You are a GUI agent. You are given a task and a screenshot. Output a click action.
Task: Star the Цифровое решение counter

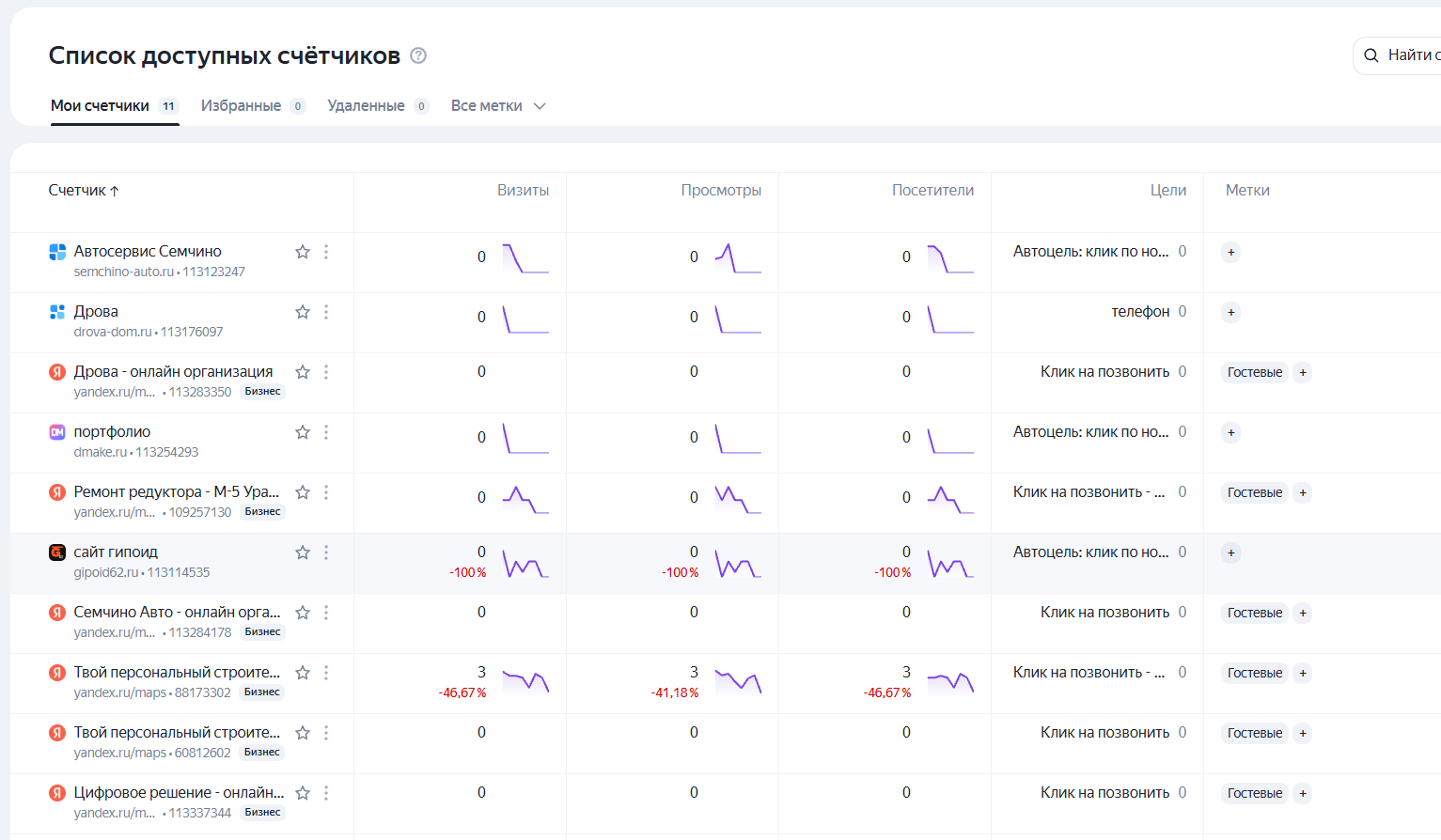pos(303,793)
